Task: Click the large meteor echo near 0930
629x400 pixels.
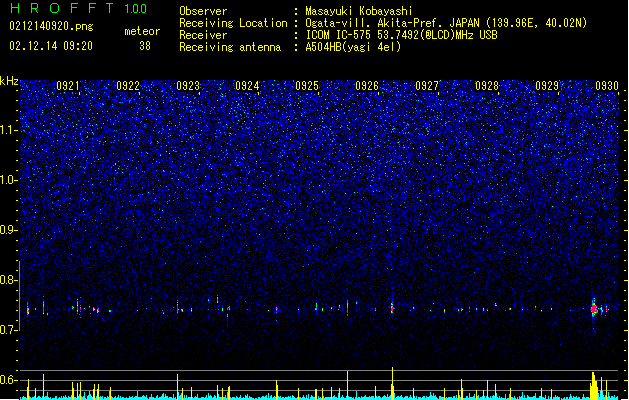Action: (594, 309)
